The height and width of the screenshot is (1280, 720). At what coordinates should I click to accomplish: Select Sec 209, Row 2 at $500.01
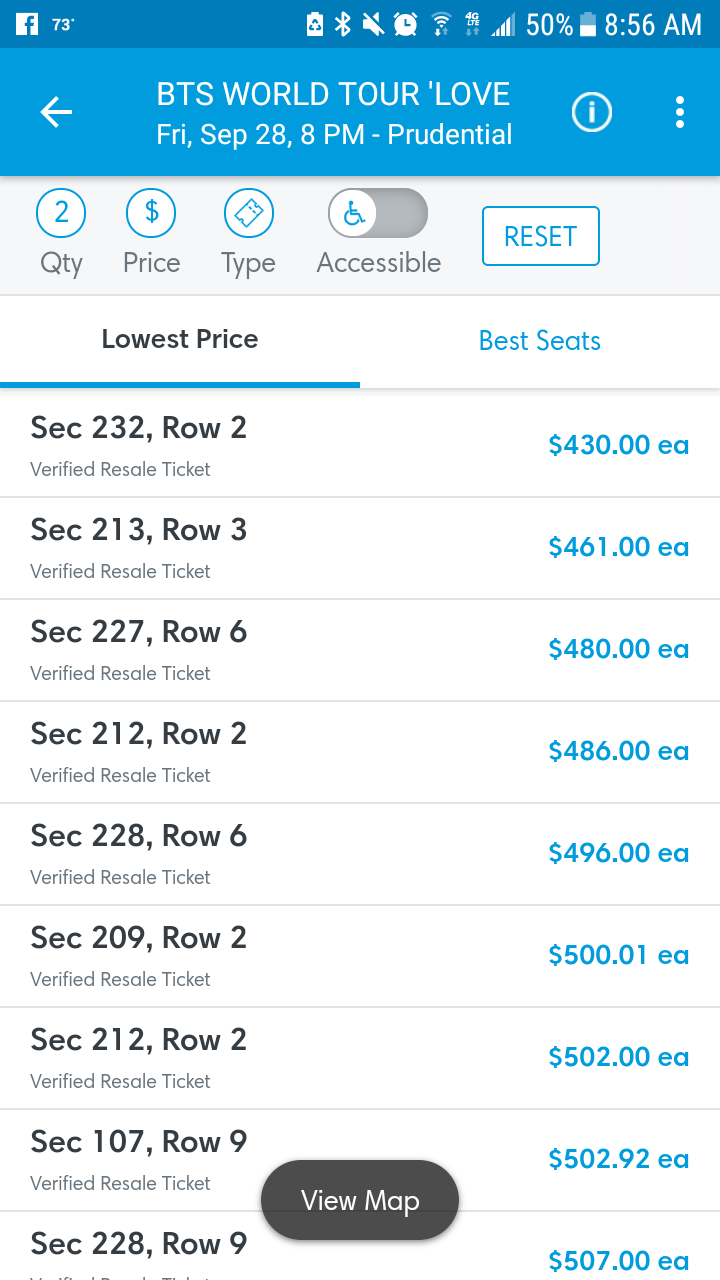(x=360, y=956)
